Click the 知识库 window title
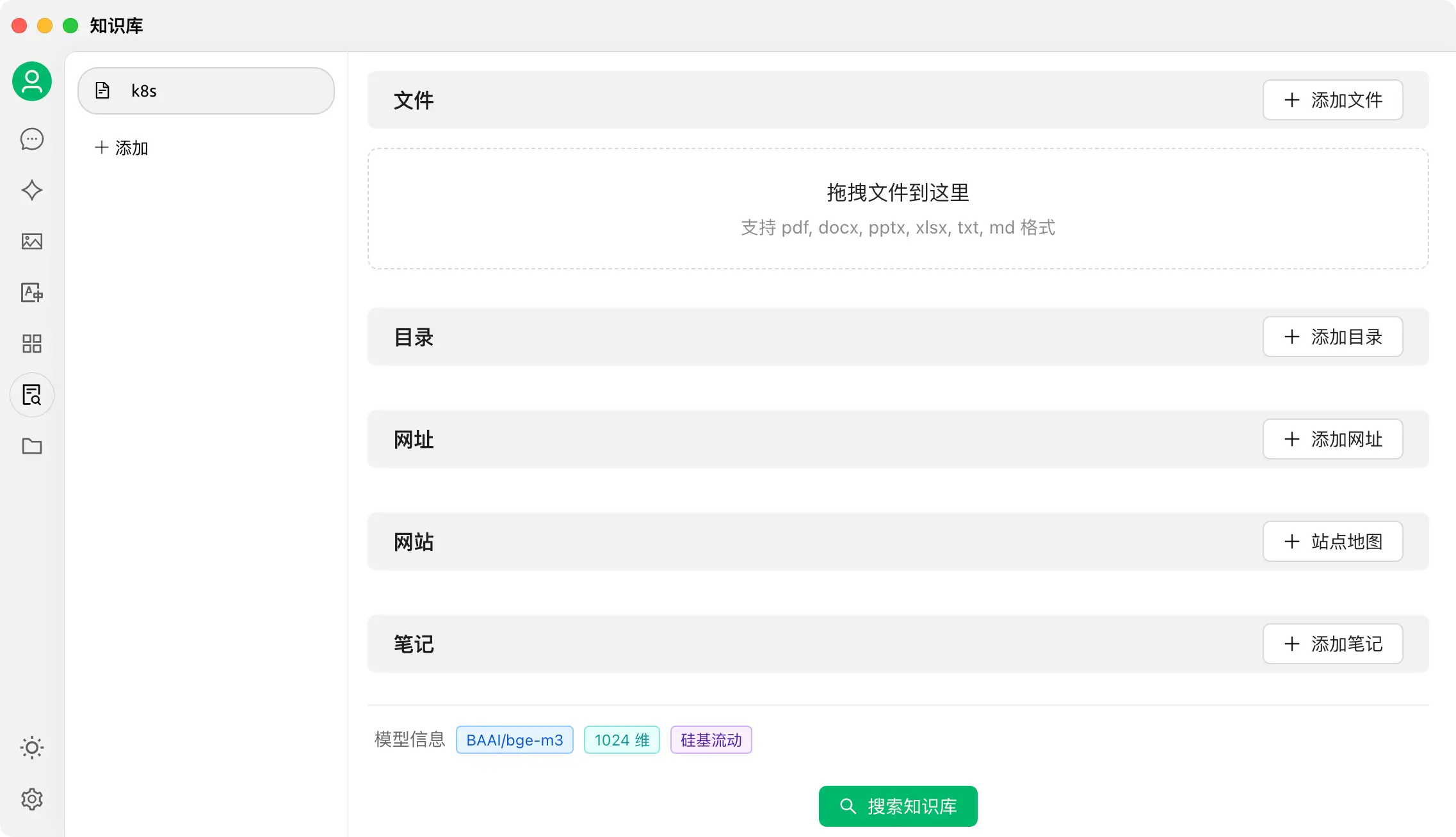This screenshot has height=837, width=1456. pyautogui.click(x=117, y=26)
